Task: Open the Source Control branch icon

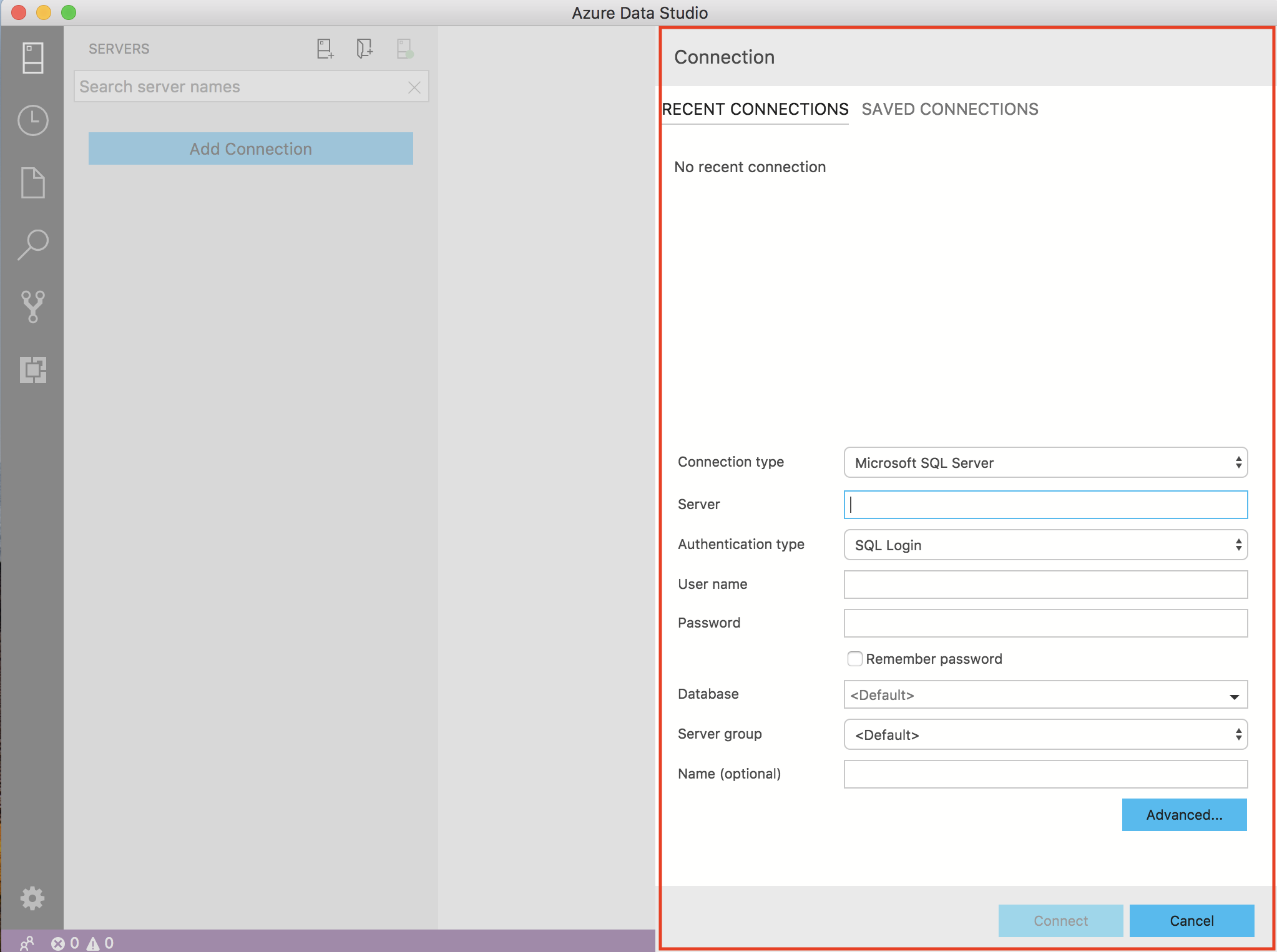Action: [x=32, y=306]
